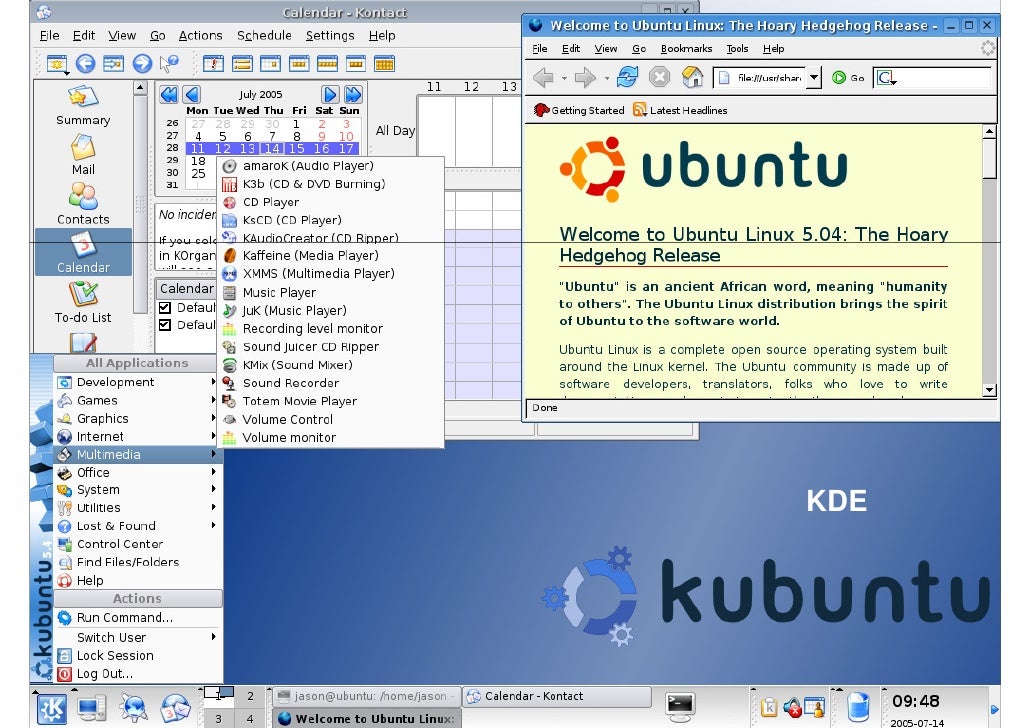Click the Go to Today icon in Kontact toolbar
This screenshot has width=1030, height=728.
(114, 64)
